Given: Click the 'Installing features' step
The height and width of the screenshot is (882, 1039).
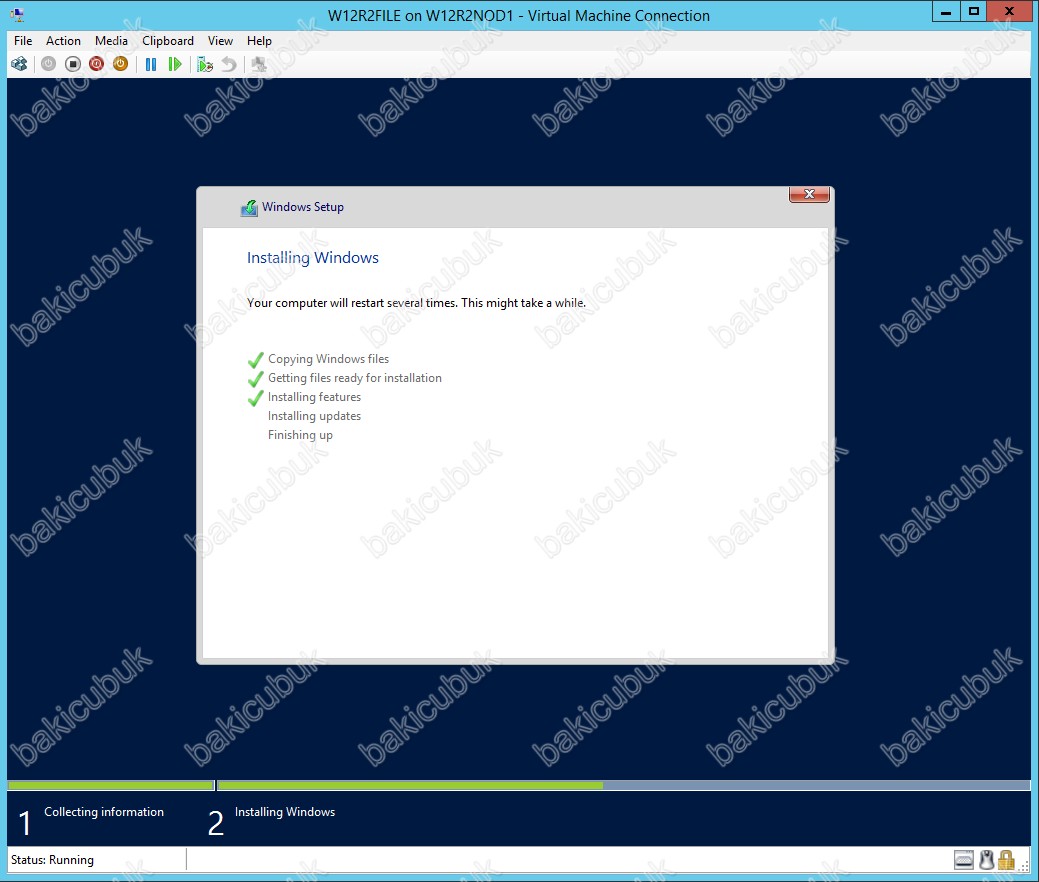Looking at the screenshot, I should click(x=314, y=397).
